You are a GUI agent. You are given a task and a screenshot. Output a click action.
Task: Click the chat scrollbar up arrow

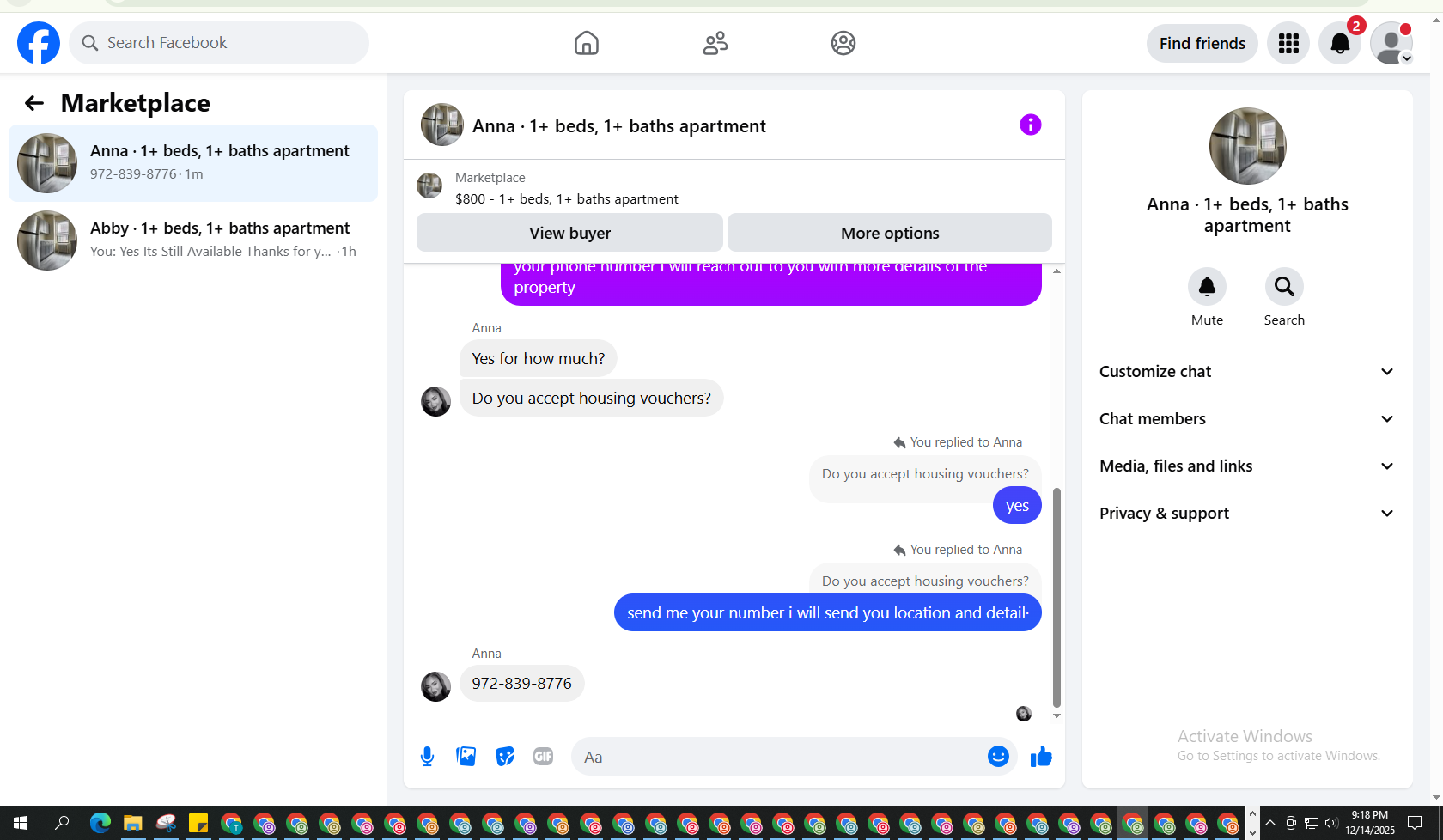click(x=1056, y=271)
